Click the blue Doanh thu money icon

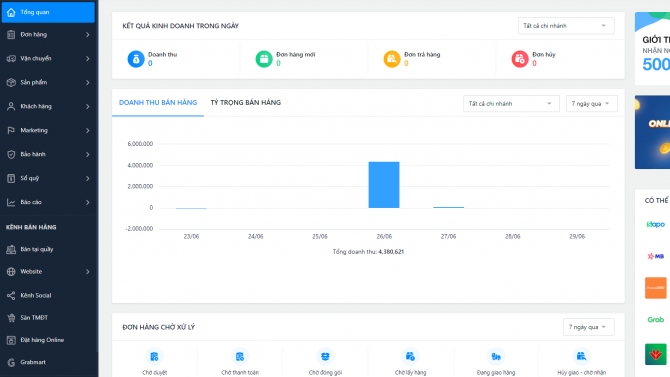pos(136,59)
